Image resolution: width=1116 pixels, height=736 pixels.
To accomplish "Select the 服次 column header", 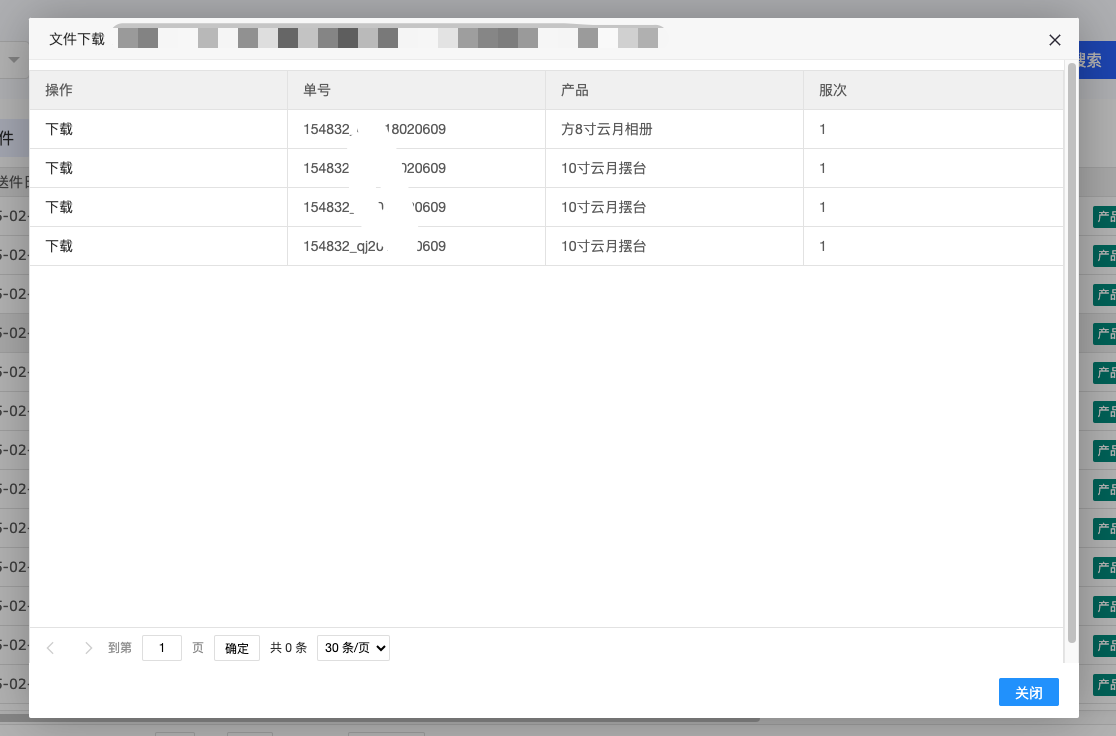I will (833, 90).
